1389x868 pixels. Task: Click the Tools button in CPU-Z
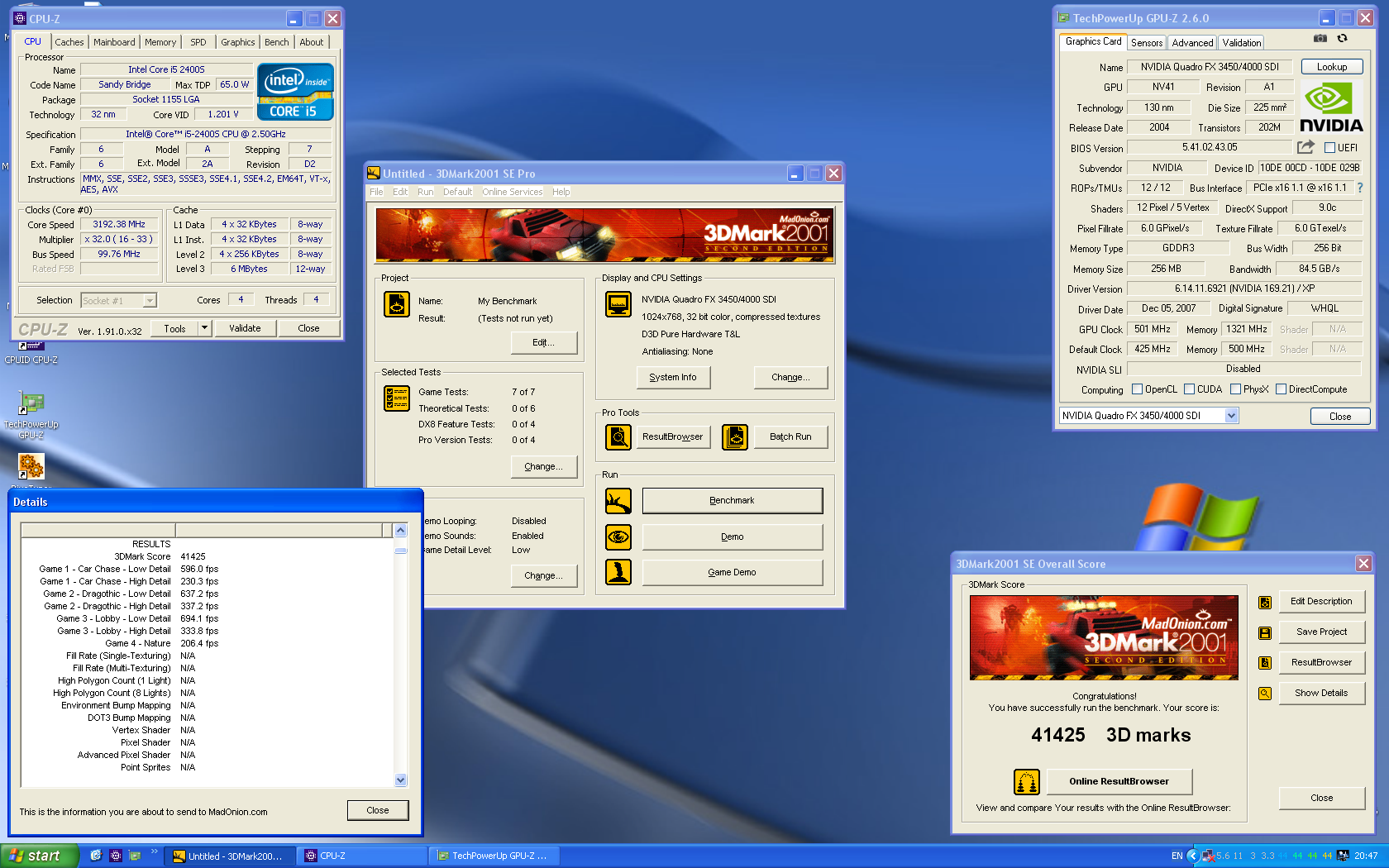174,328
